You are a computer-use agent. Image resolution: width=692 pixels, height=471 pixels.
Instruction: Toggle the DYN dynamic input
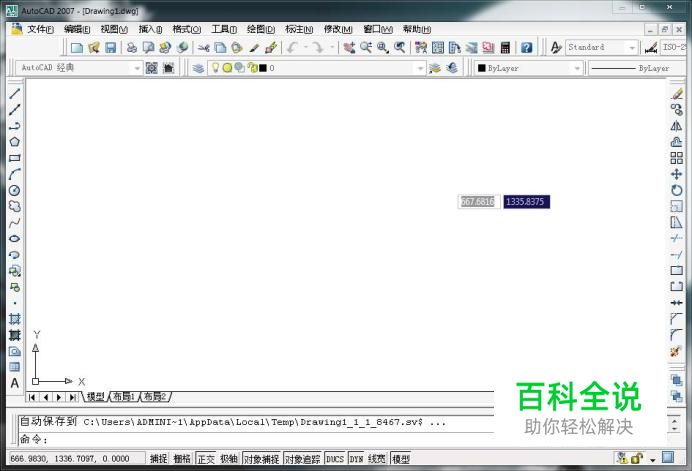pyautogui.click(x=356, y=459)
